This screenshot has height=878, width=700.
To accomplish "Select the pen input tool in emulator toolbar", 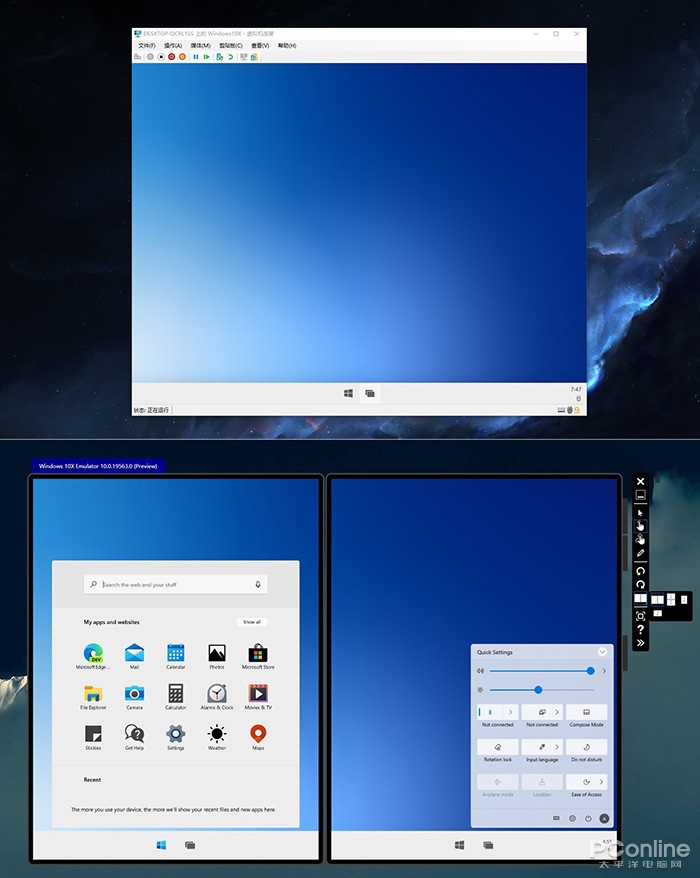I will coord(640,553).
